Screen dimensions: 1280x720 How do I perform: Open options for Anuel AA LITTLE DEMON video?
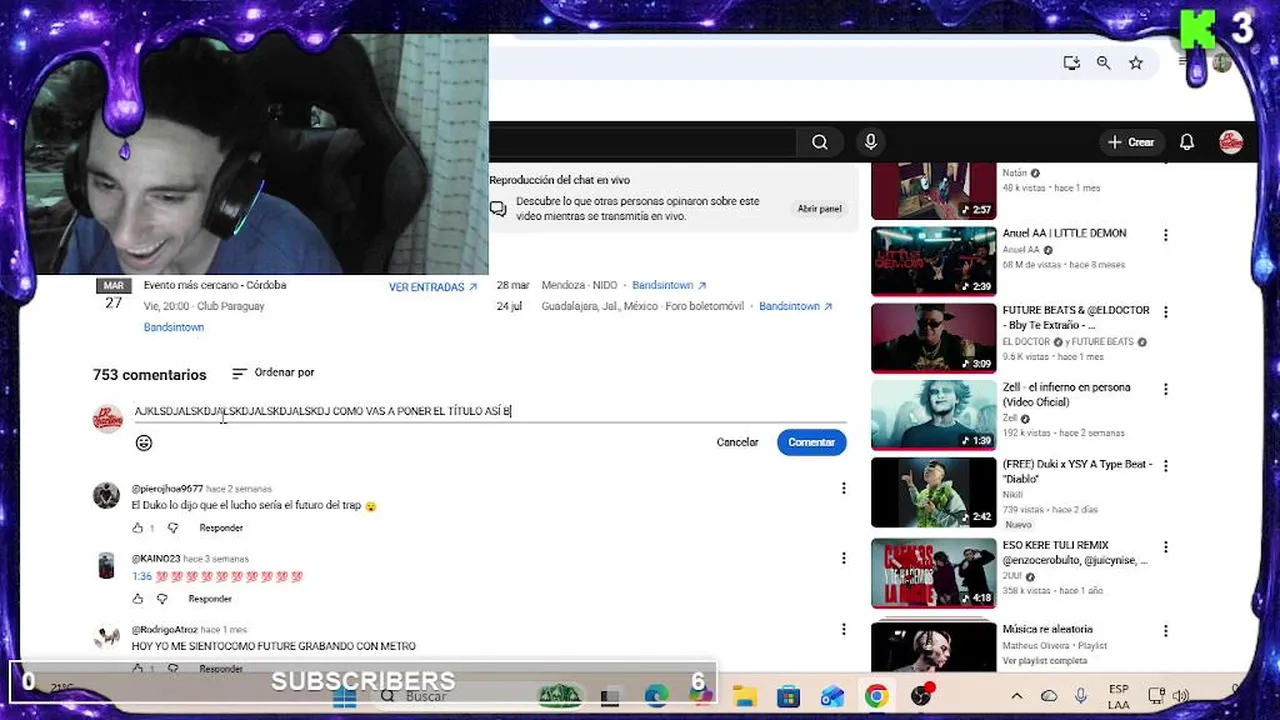tap(1165, 235)
